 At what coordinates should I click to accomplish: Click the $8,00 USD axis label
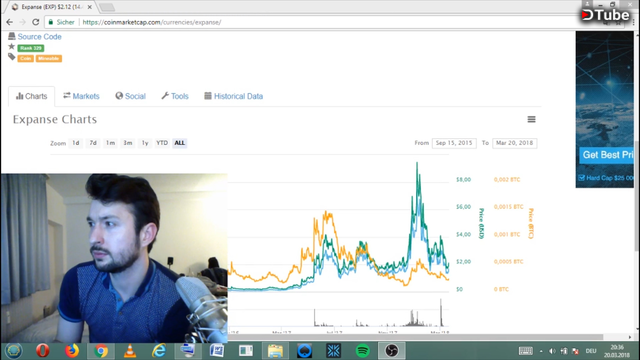463,180
